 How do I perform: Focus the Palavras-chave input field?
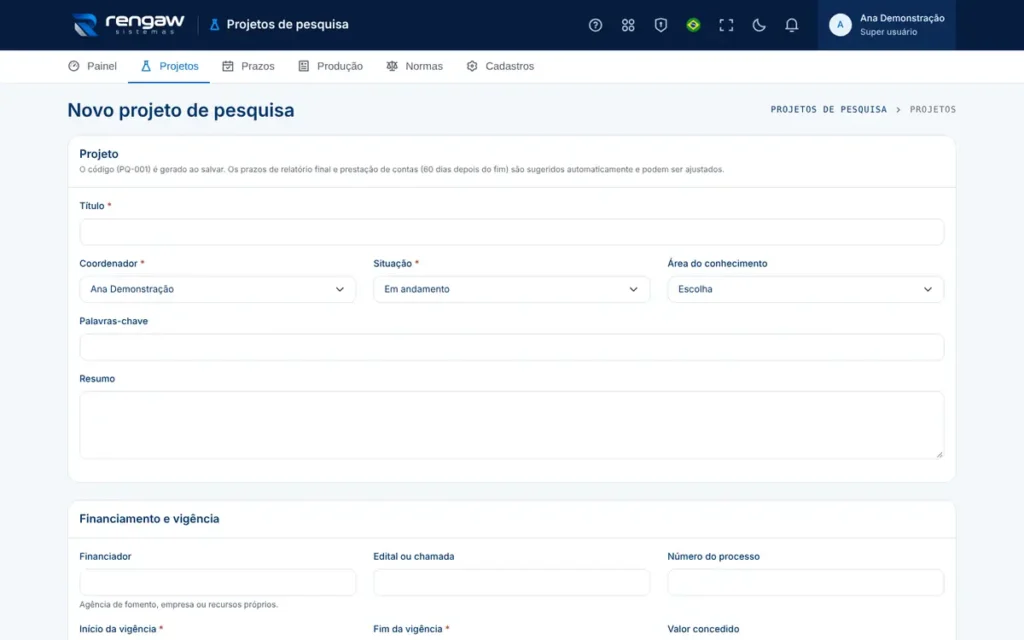tap(511, 347)
